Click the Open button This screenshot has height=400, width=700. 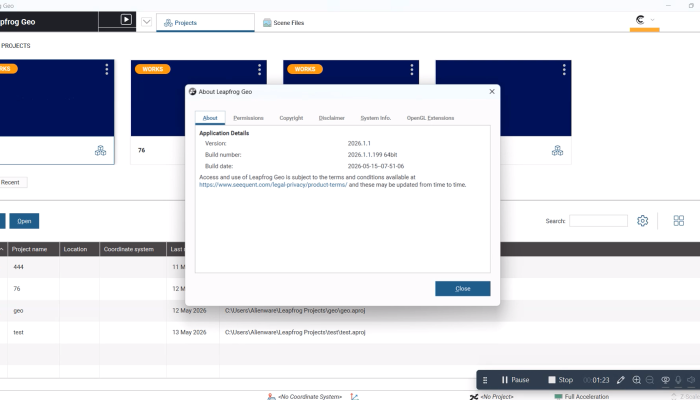coord(24,221)
